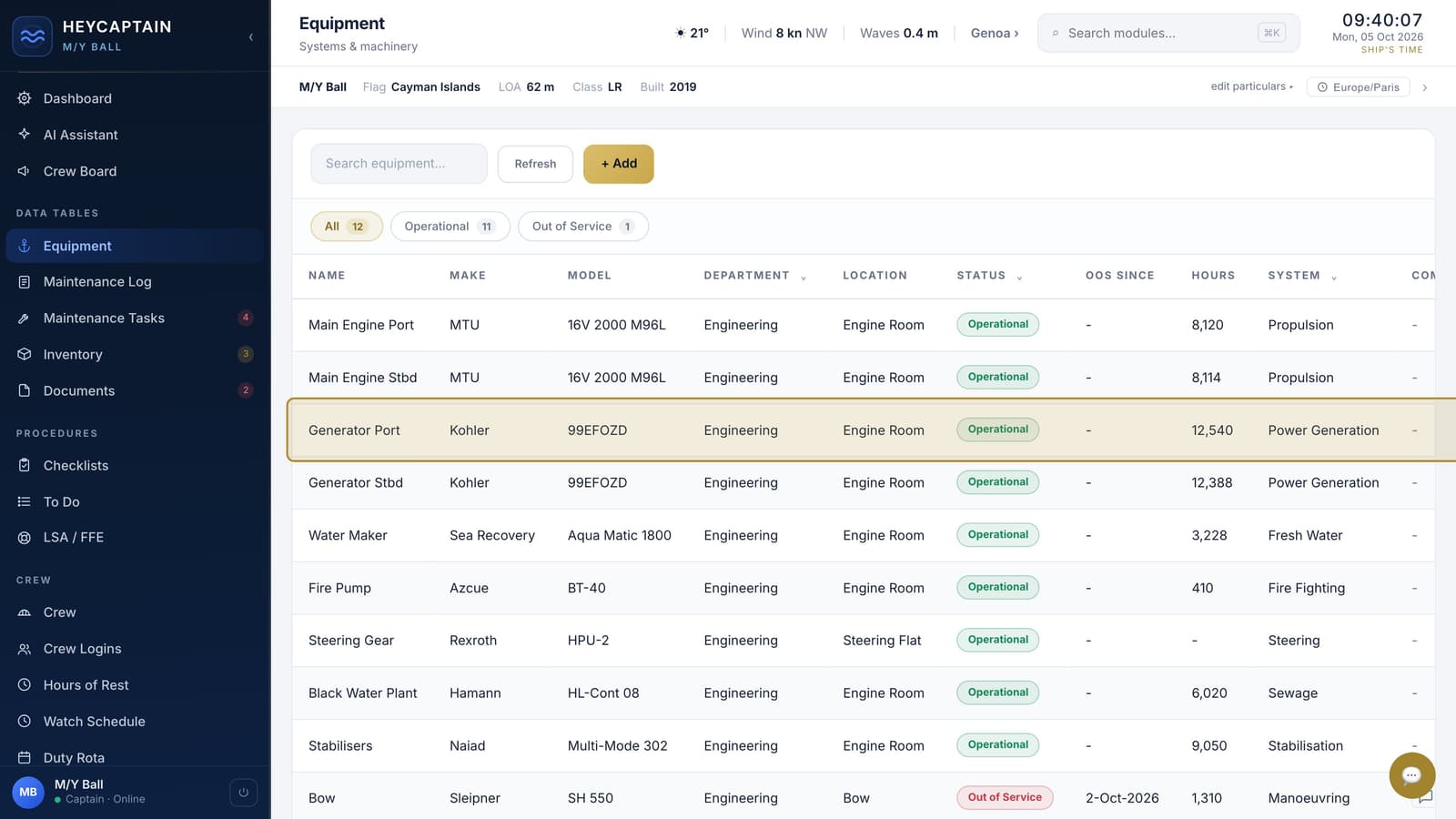Viewport: 1456px width, 819px height.
Task: Select the Stabilisers row name
Action: pyautogui.click(x=340, y=745)
